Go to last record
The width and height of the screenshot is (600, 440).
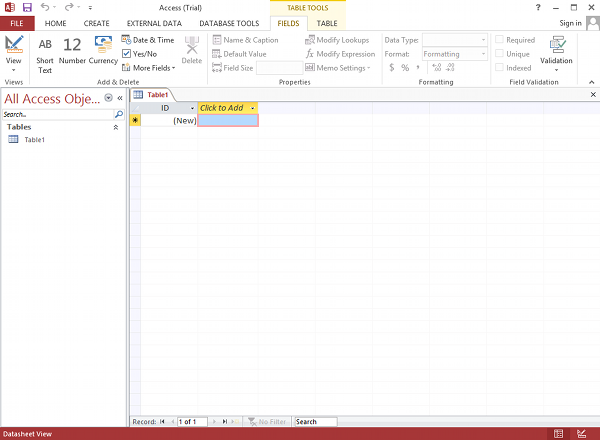225,422
